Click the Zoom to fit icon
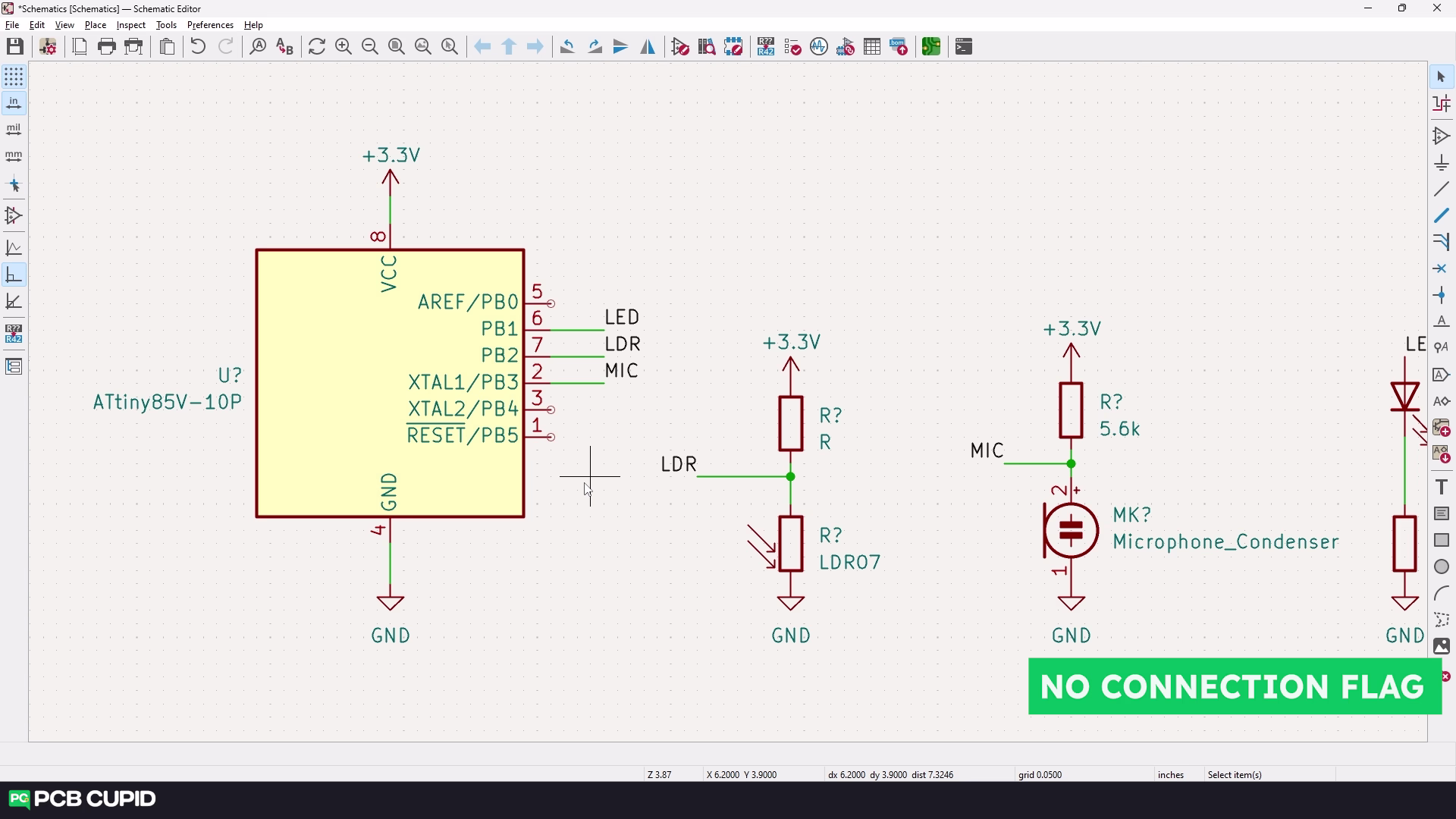The height and width of the screenshot is (819, 1456). tap(396, 47)
